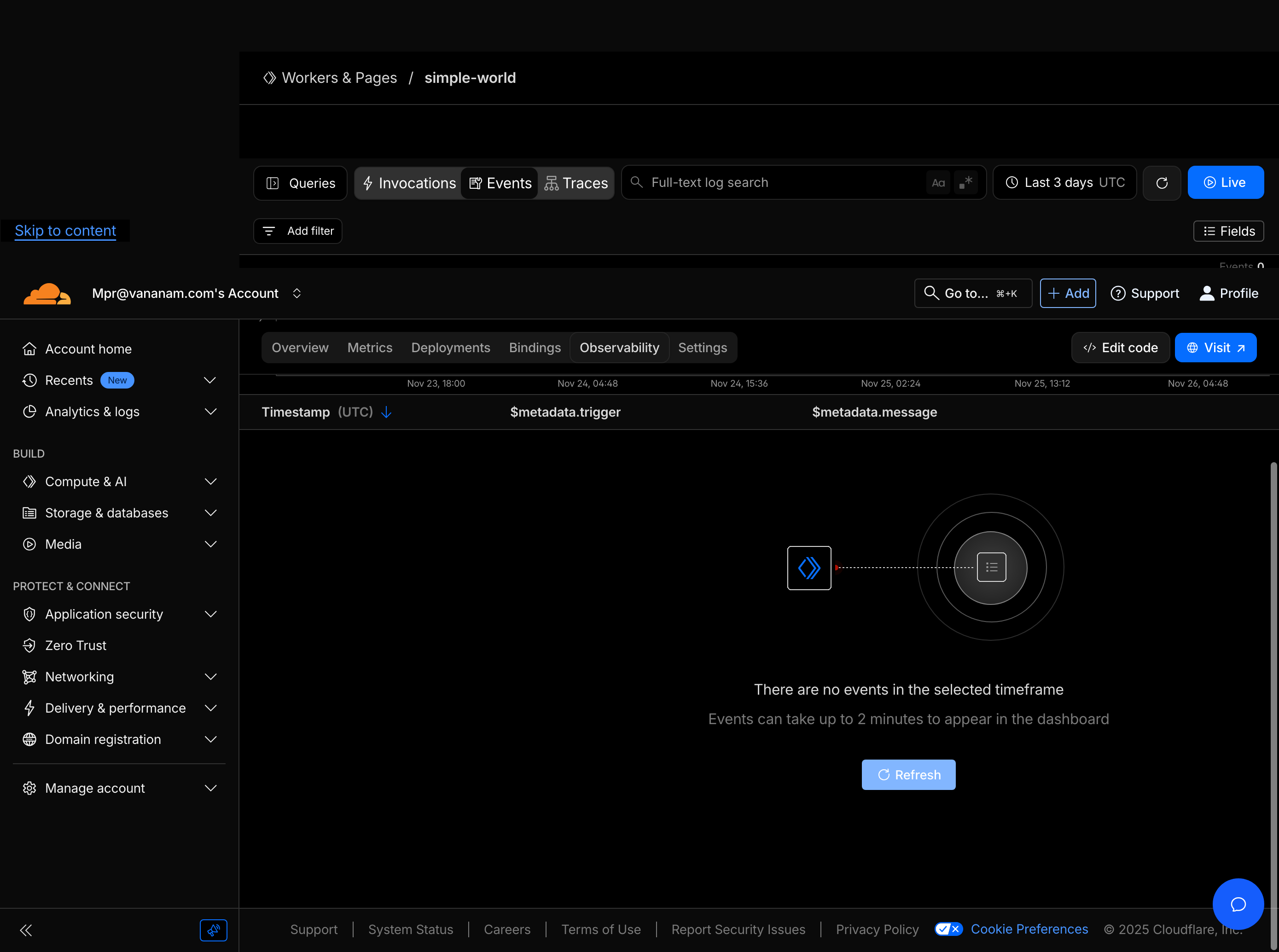This screenshot has height=952, width=1279.
Task: Click the chat bubble help icon
Action: point(1238,904)
